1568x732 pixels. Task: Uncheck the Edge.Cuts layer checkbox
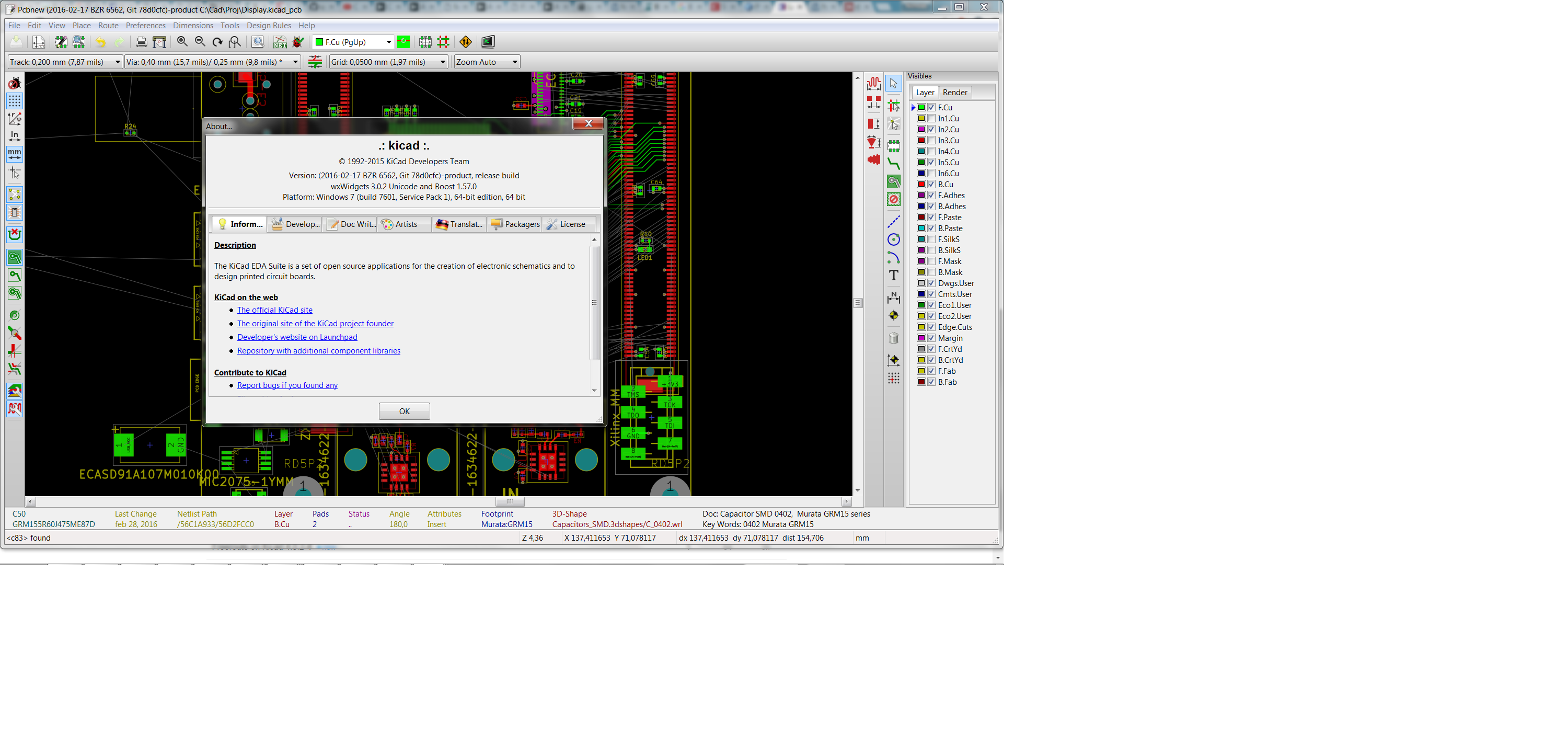[x=931, y=327]
